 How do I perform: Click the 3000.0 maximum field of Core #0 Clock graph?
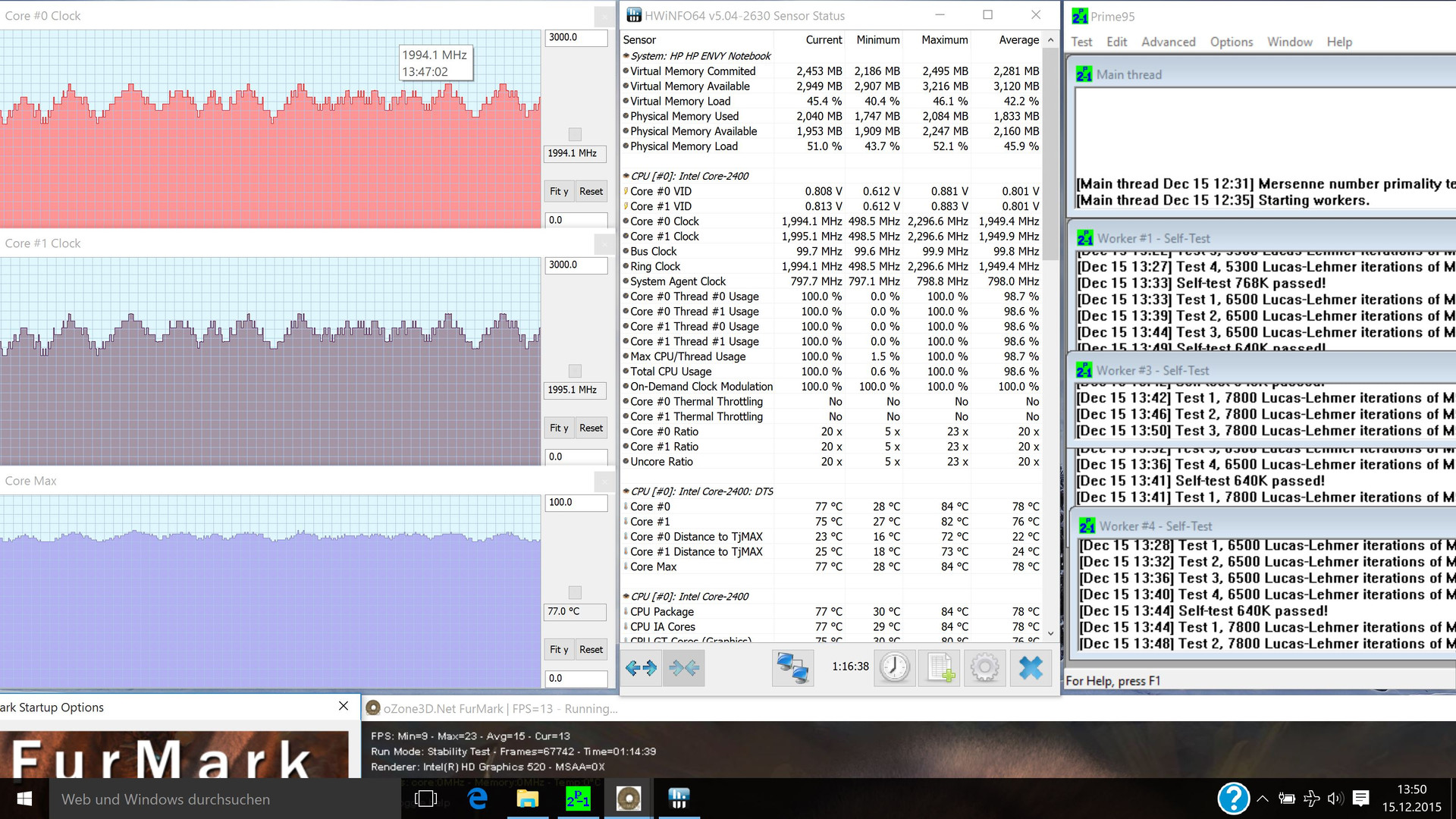point(576,37)
